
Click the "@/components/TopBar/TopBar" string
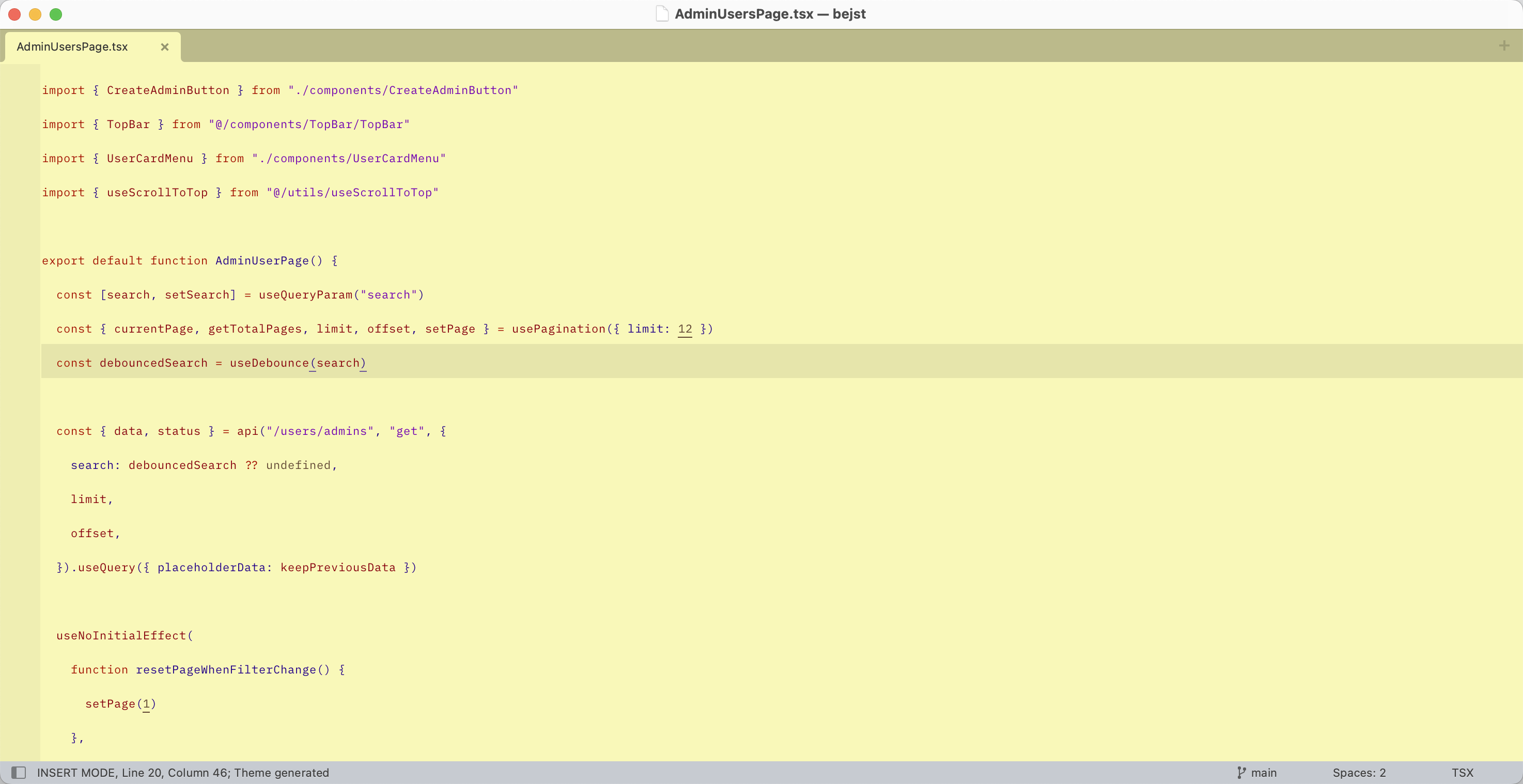click(308, 125)
